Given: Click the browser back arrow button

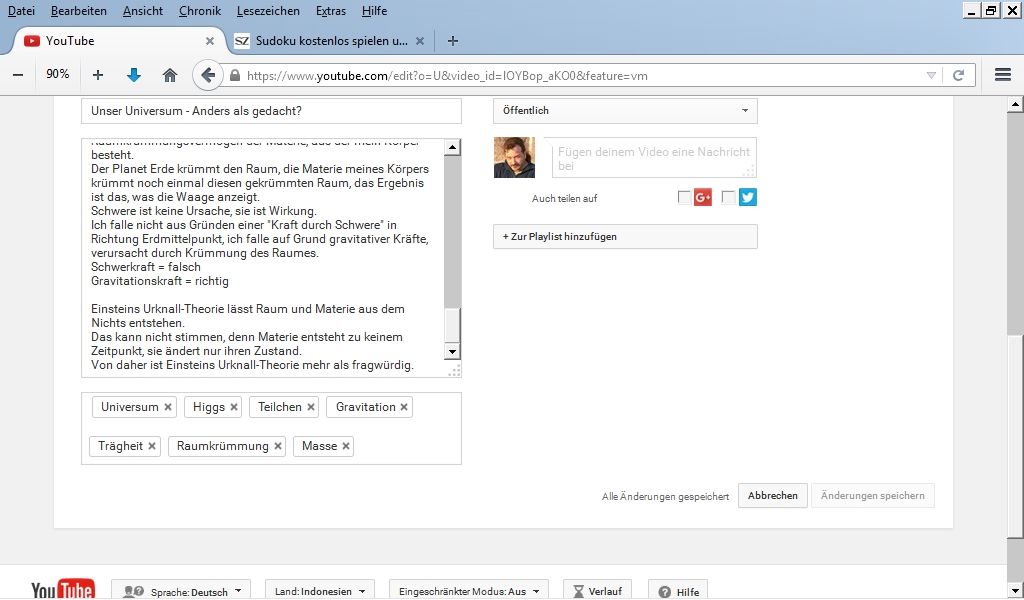Looking at the screenshot, I should (x=207, y=75).
